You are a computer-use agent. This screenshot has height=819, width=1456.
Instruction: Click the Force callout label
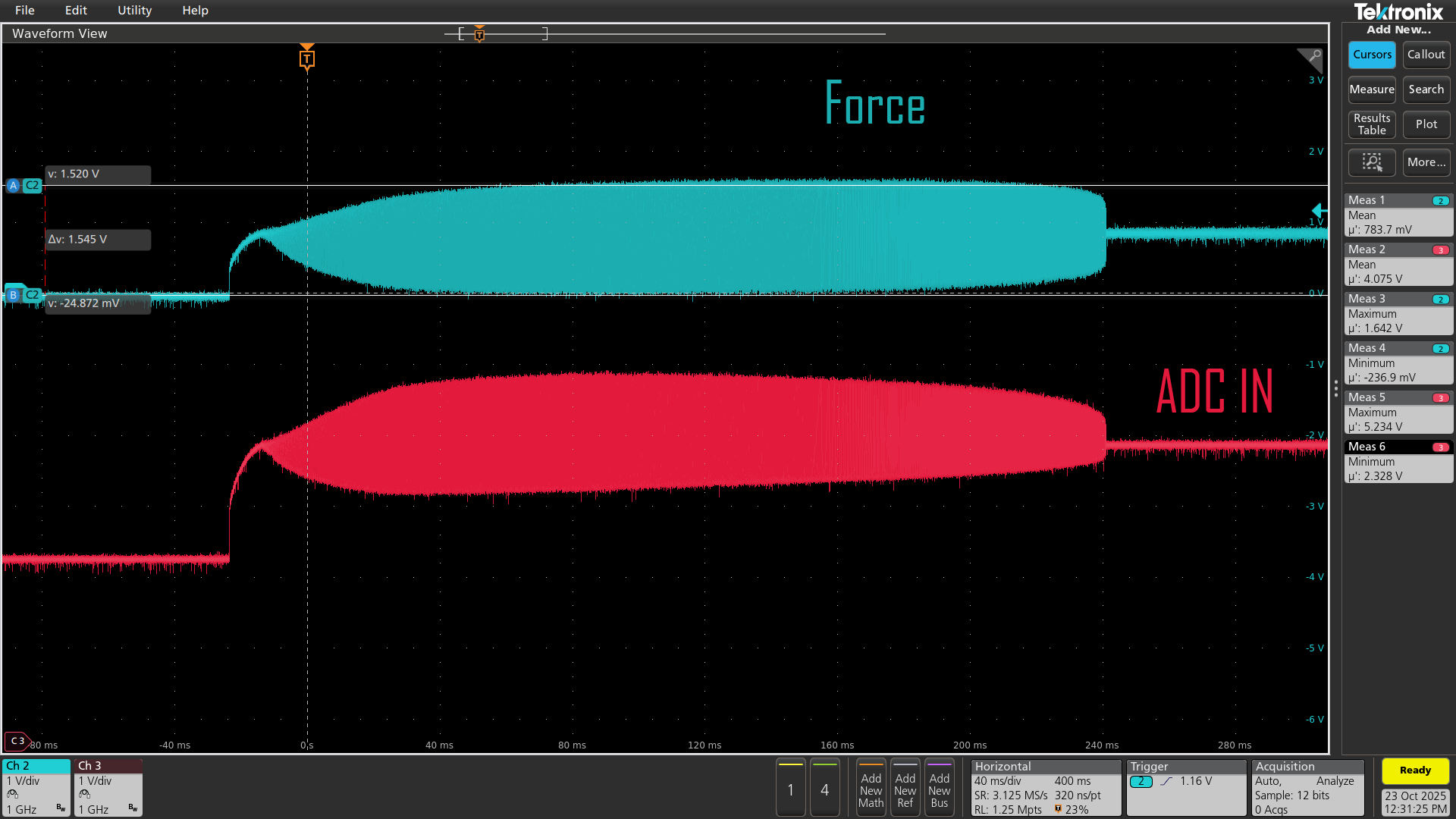874,103
